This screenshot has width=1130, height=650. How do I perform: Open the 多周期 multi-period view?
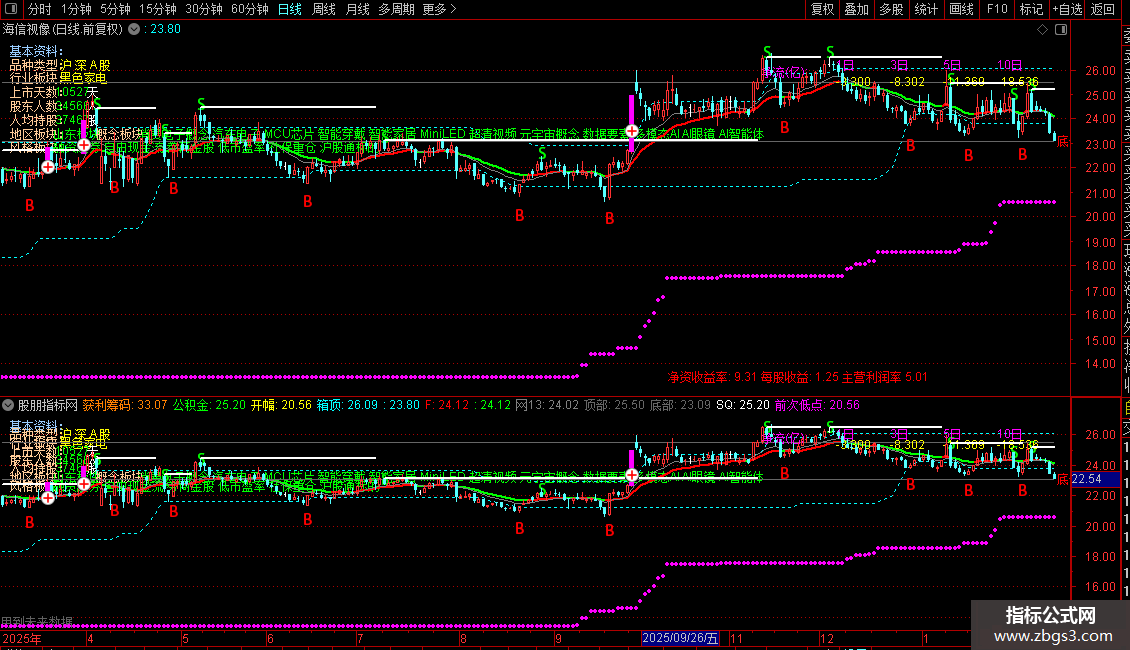[x=396, y=9]
